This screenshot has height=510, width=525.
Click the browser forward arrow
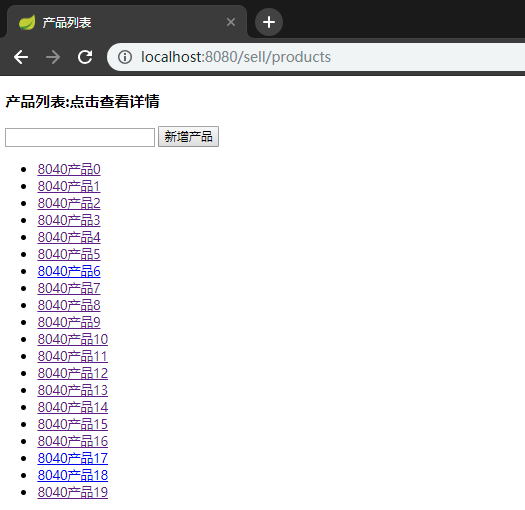53,57
